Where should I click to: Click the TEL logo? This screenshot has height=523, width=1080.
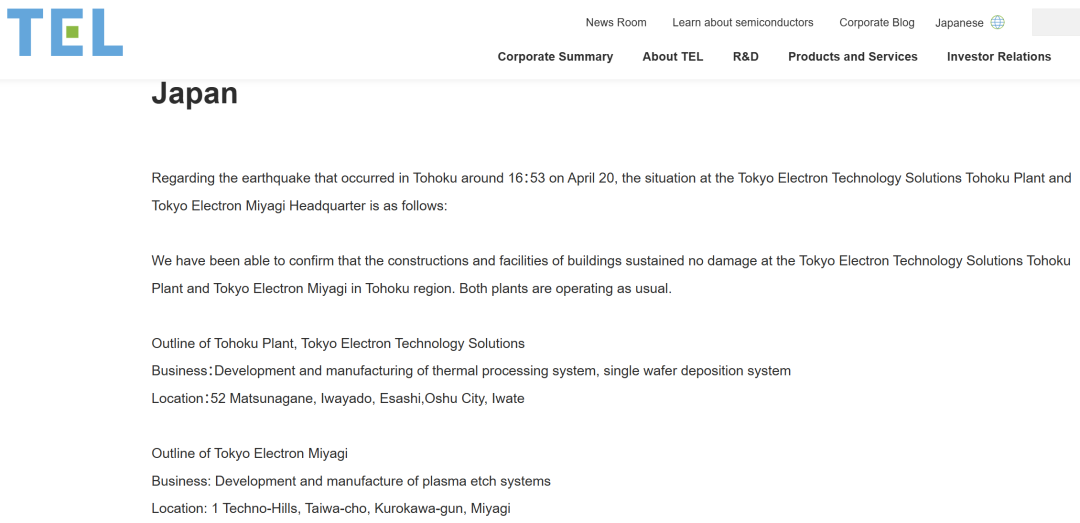point(65,32)
